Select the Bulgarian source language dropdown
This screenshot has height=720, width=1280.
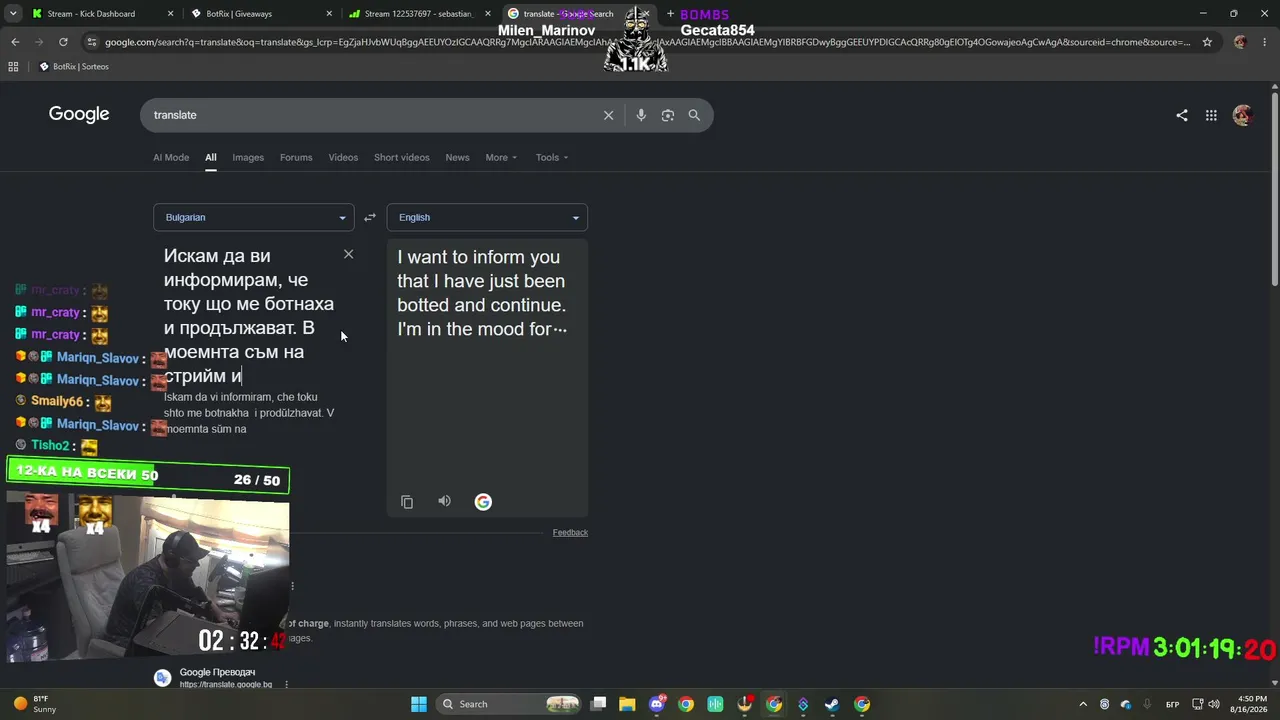(253, 217)
